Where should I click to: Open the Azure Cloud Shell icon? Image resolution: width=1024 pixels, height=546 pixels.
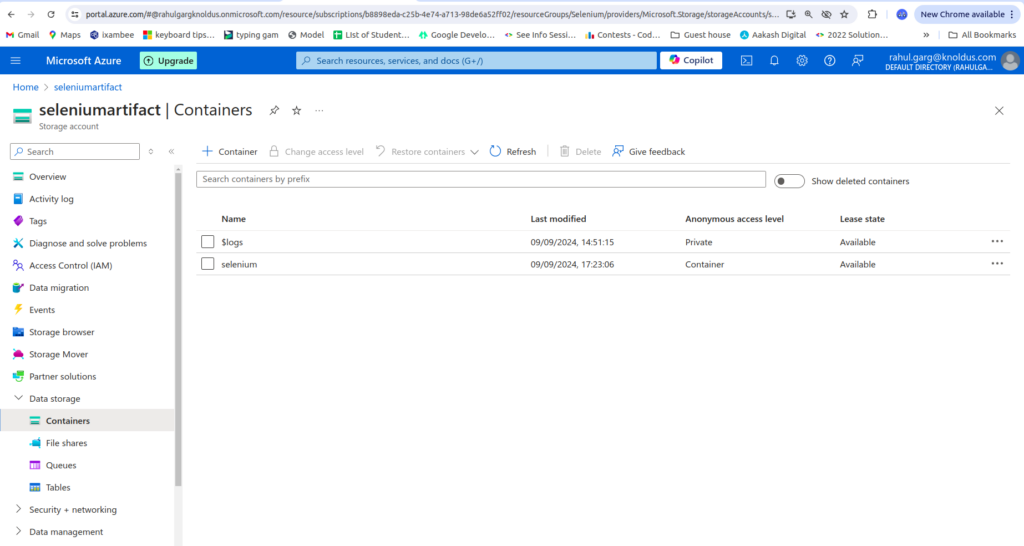pyautogui.click(x=746, y=61)
